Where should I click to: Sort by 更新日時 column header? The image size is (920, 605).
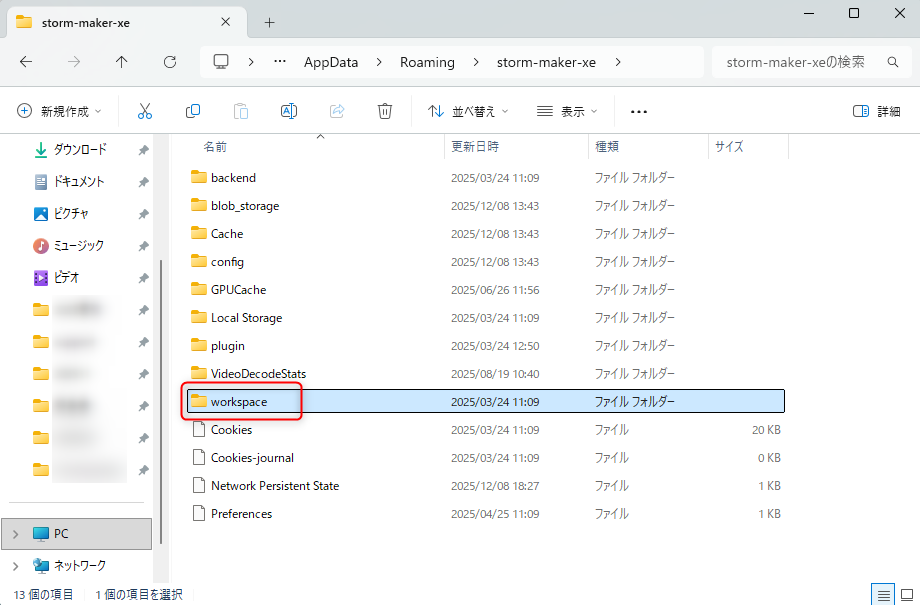475,146
